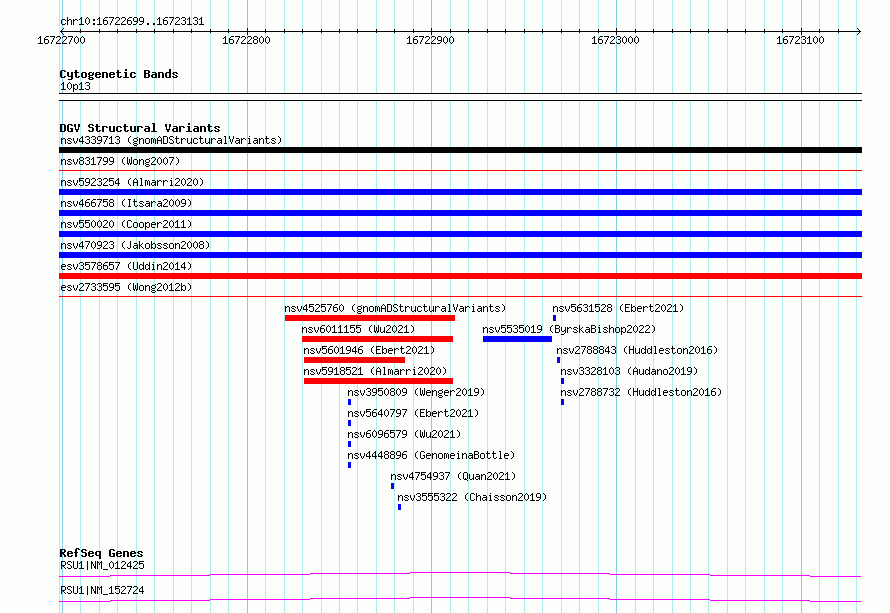Open esv2733595 (Wong2012b) variant
Screen dimensions: 890x613
click(x=126, y=287)
